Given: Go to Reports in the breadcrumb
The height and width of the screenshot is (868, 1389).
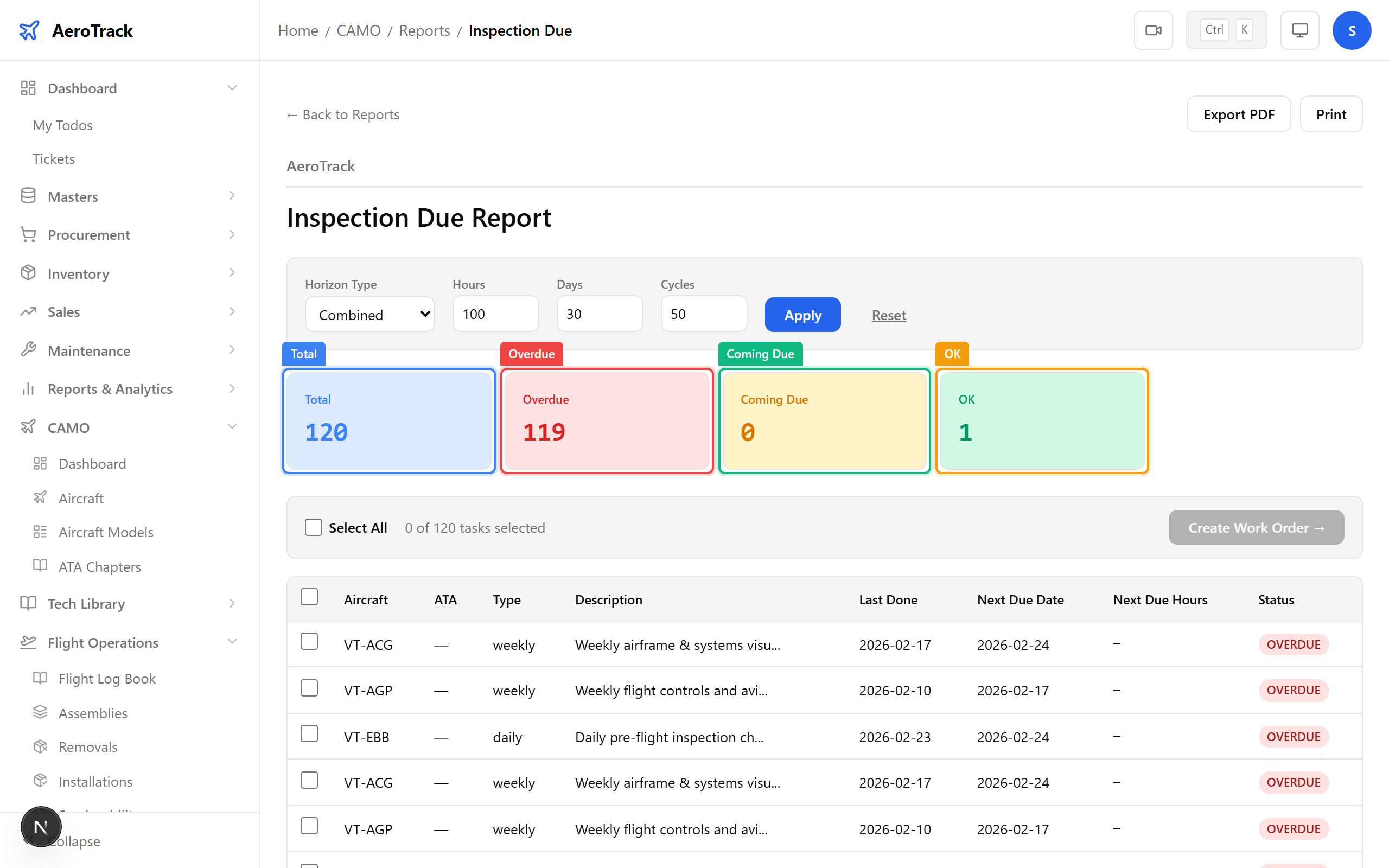Looking at the screenshot, I should point(424,30).
